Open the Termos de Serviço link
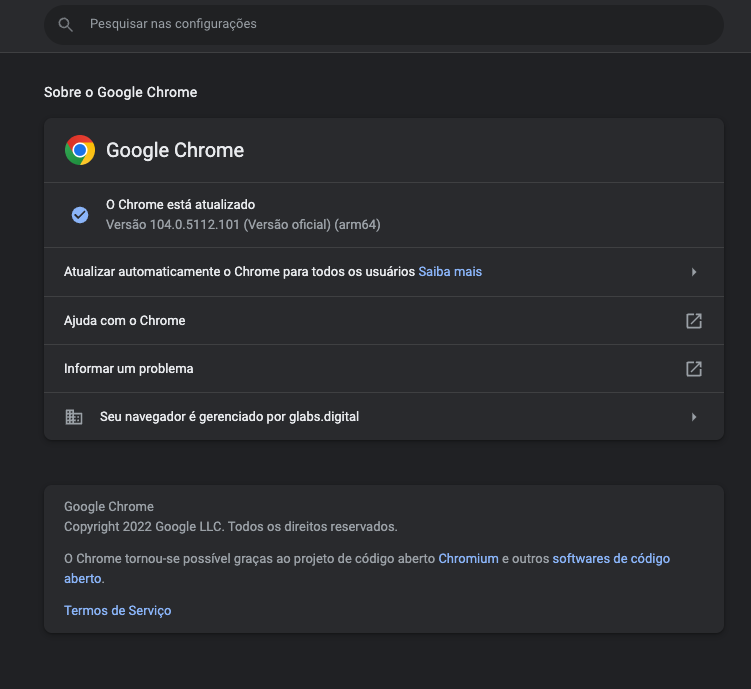The image size is (751, 689). (x=117, y=610)
